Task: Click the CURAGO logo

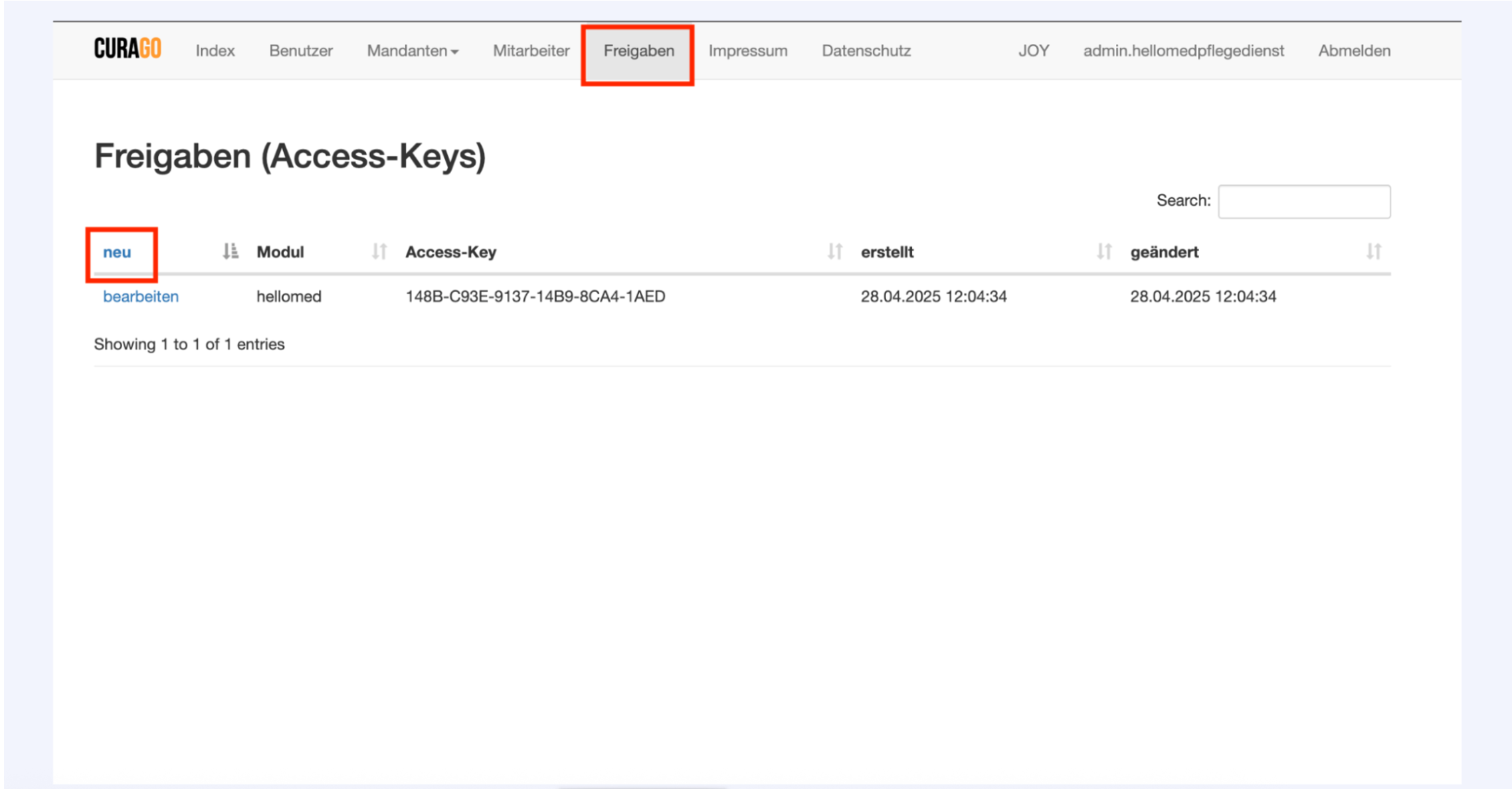Action: [x=127, y=50]
